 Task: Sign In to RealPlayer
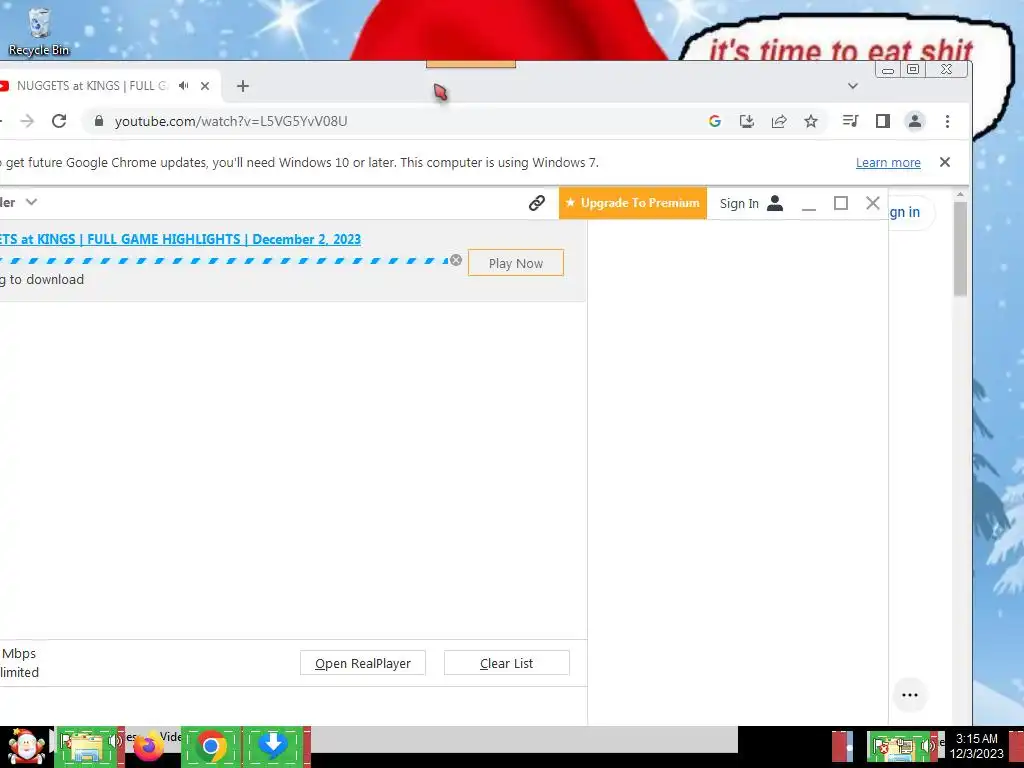click(x=751, y=203)
